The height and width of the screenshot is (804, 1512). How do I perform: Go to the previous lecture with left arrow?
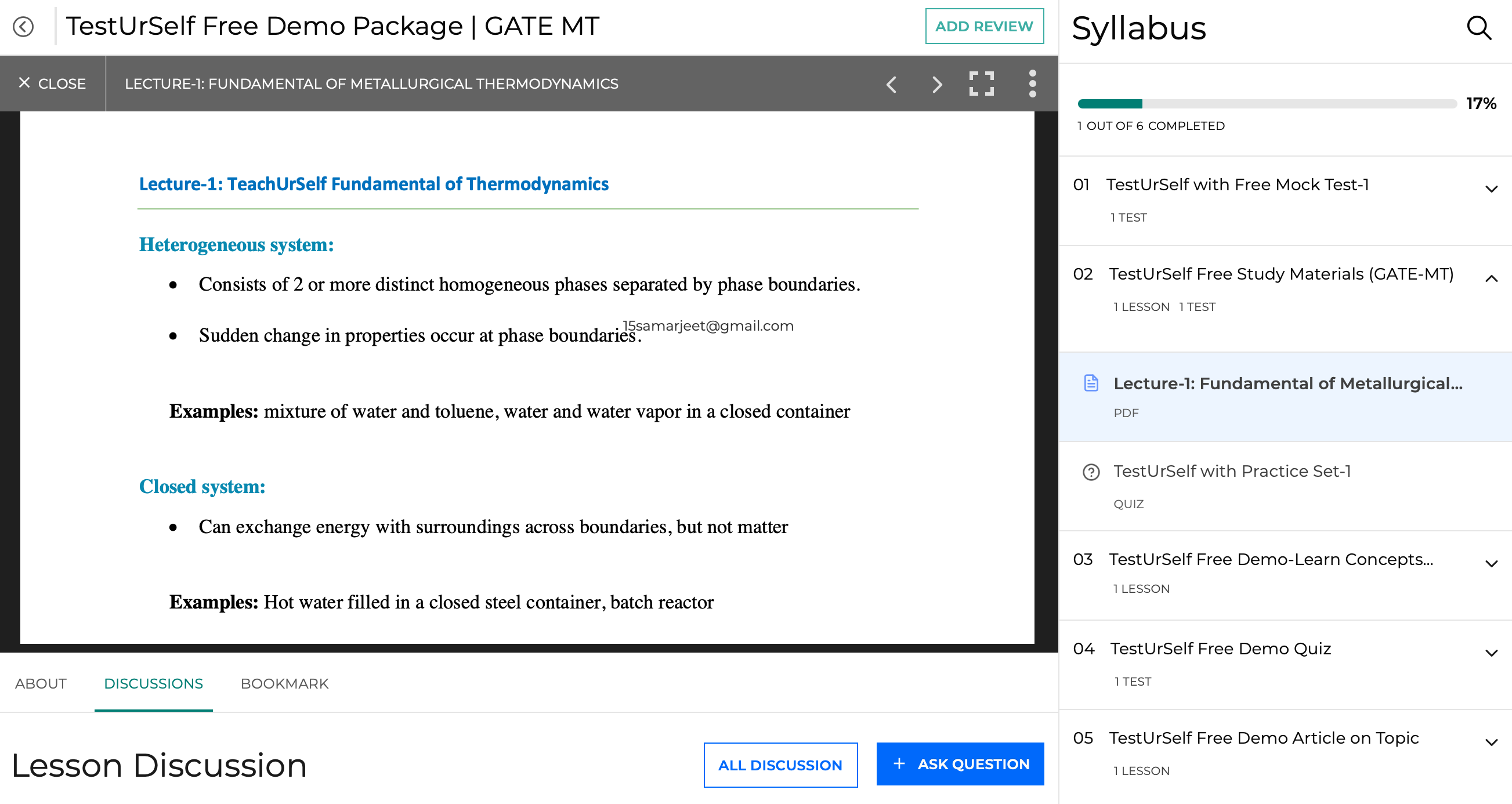click(x=891, y=84)
